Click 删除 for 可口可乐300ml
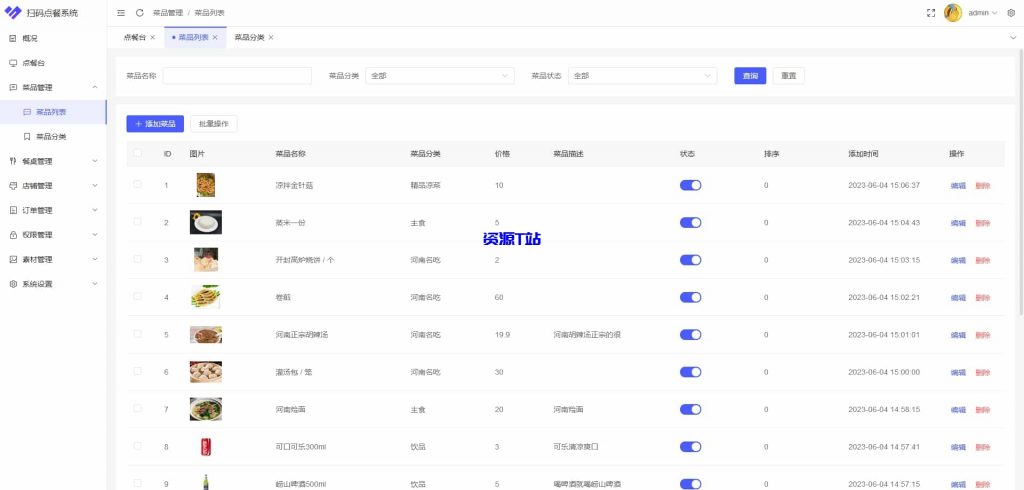This screenshot has width=1024, height=490. pyautogui.click(x=982, y=447)
